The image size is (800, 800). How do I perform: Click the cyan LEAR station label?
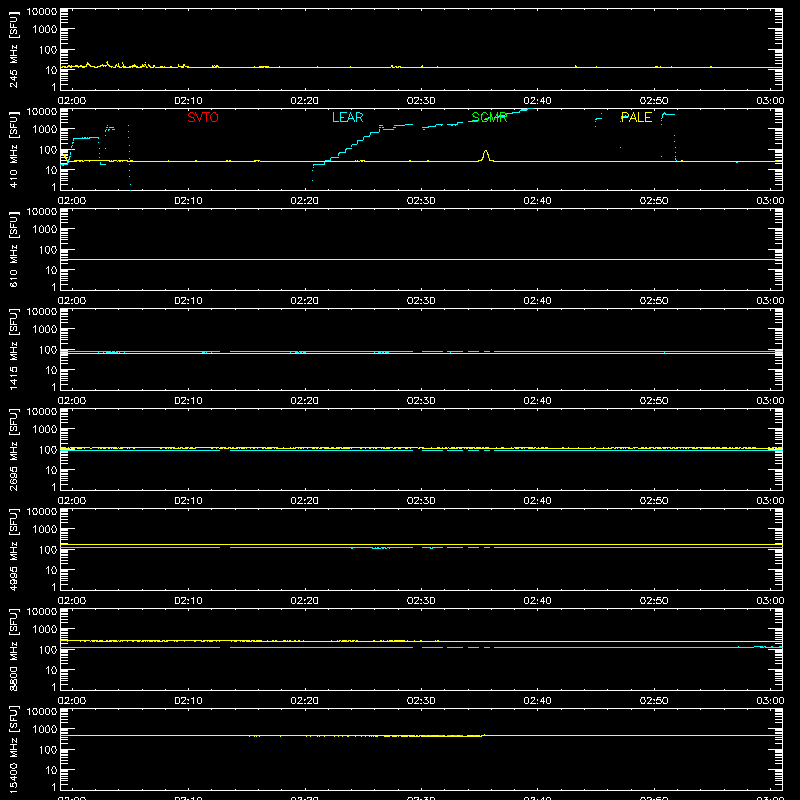pos(347,117)
